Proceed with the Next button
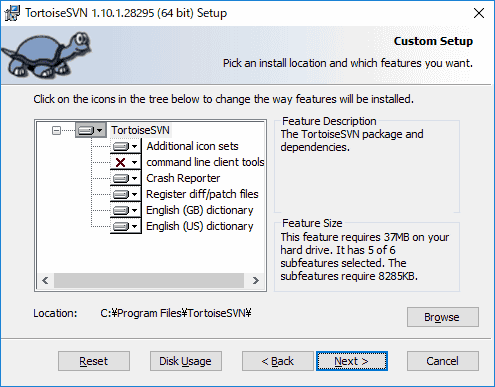Screen dimensions: 495x387 (352, 361)
